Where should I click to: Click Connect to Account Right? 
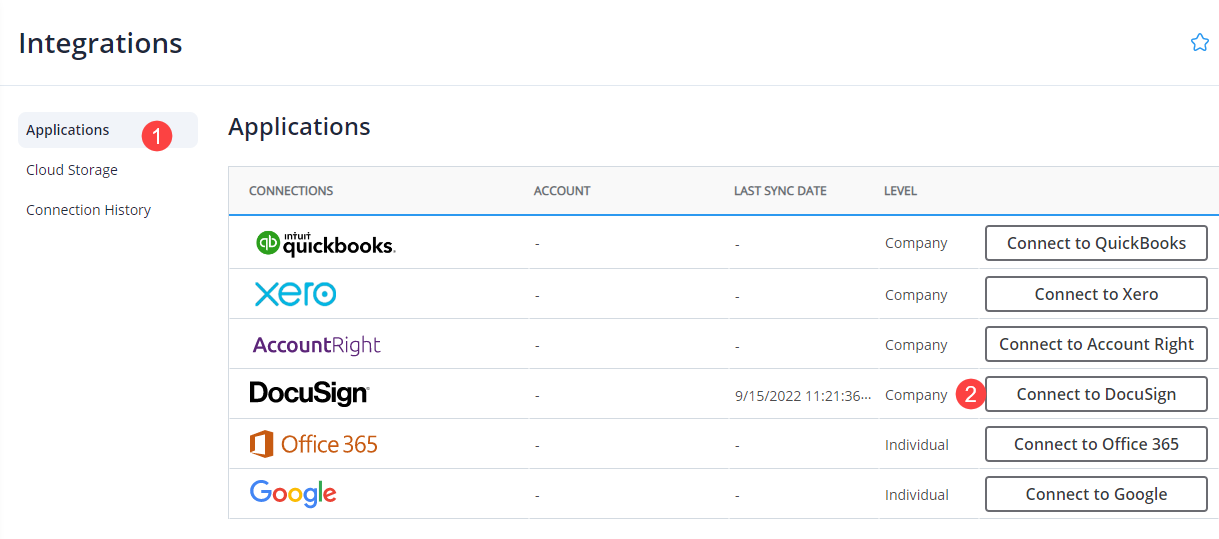[1096, 344]
